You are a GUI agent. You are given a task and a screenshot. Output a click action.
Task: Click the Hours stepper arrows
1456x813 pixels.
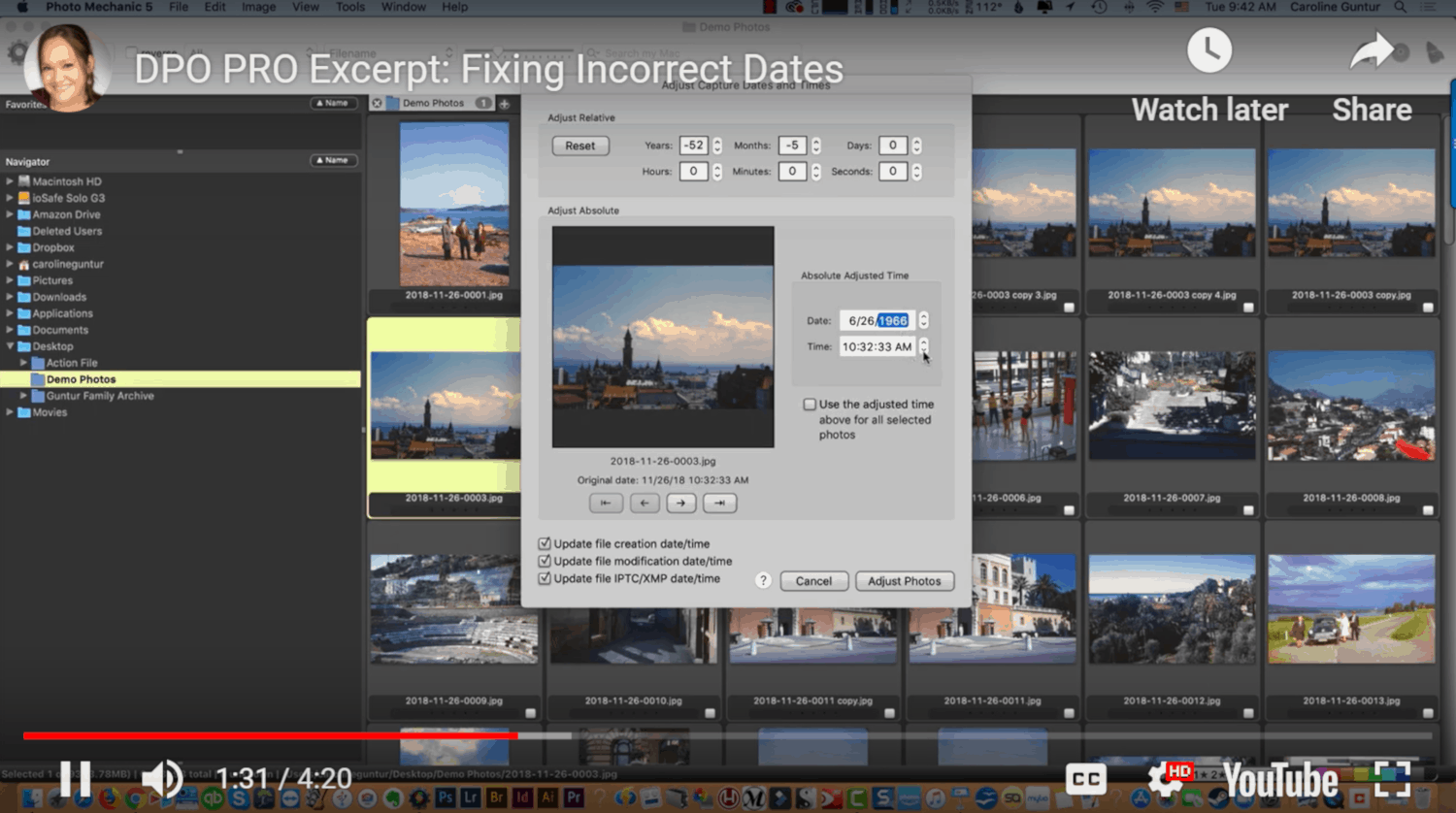pyautogui.click(x=717, y=172)
